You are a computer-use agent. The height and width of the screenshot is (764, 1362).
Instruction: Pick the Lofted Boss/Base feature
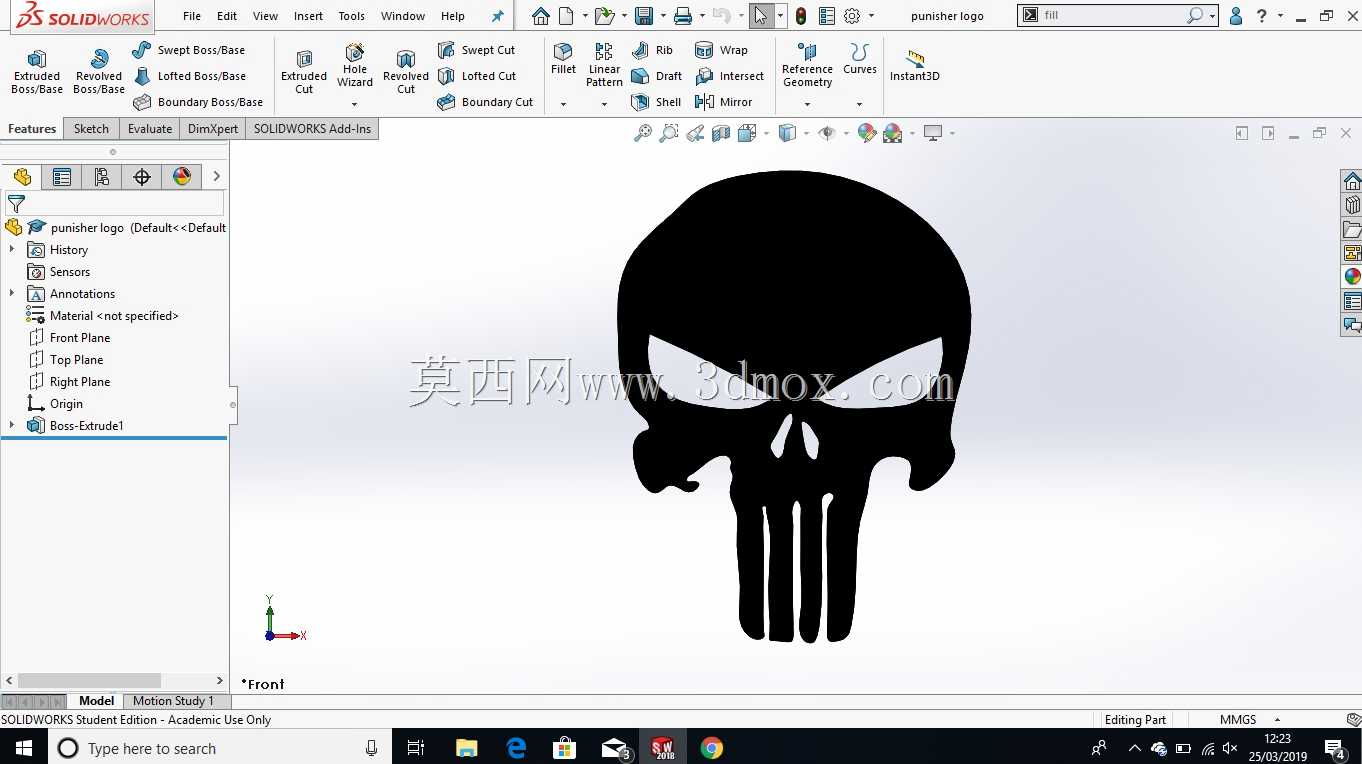(188, 76)
